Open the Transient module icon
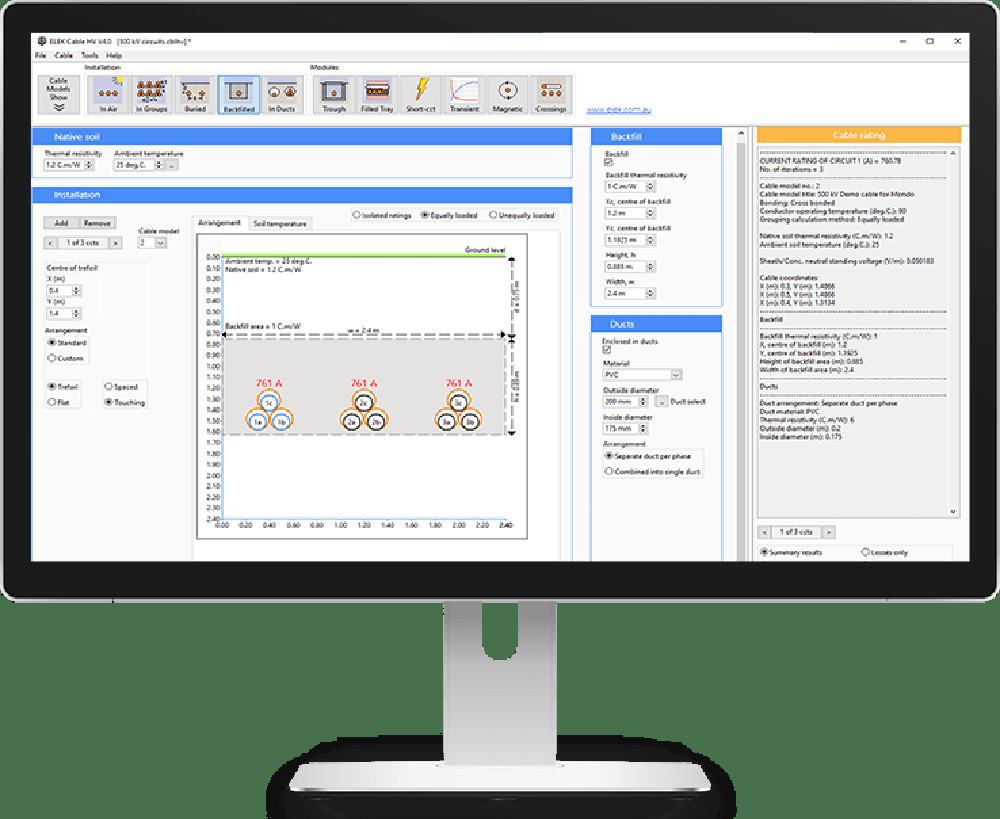 [x=464, y=94]
